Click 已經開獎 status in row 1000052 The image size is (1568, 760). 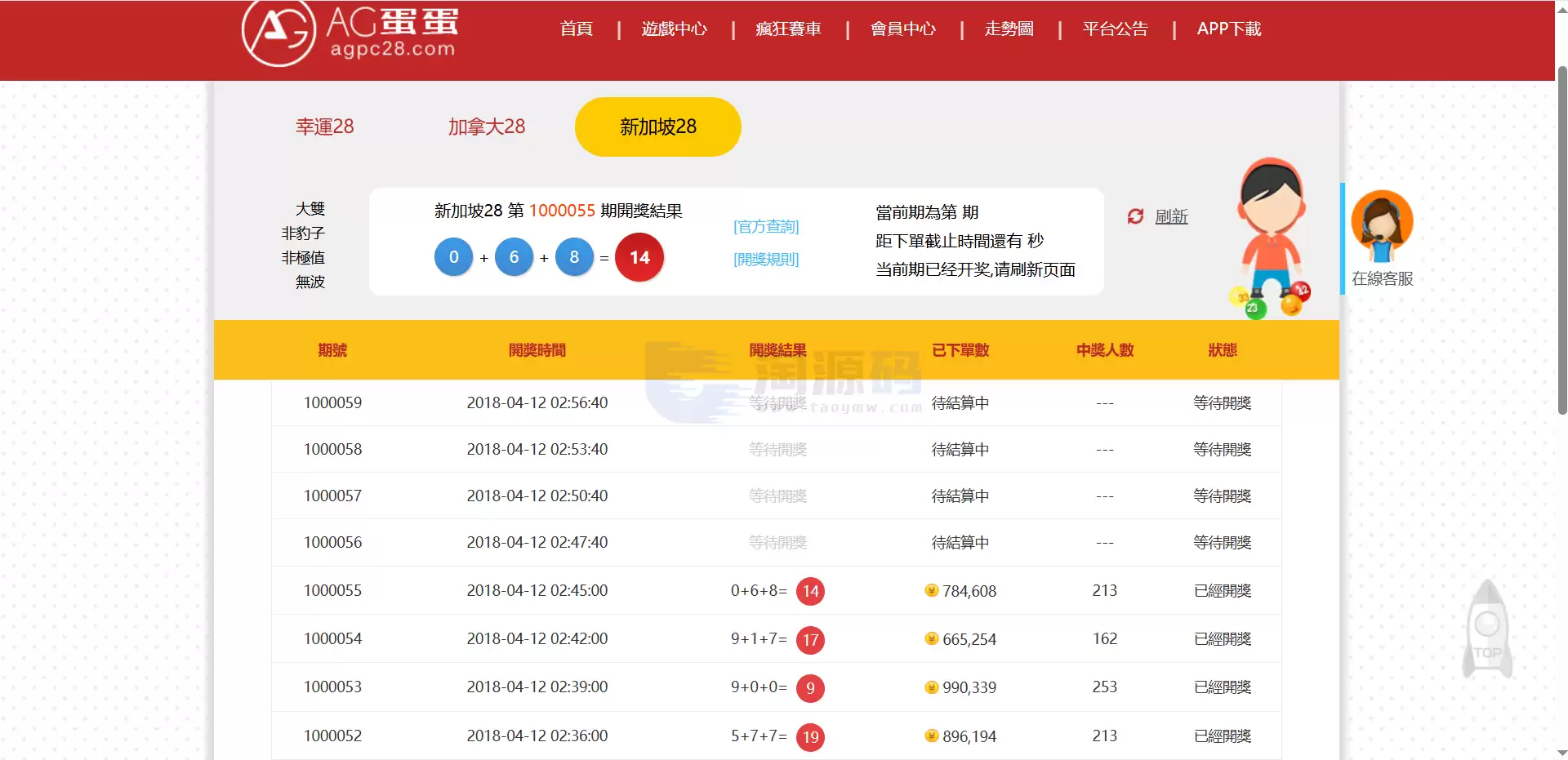tap(1223, 736)
